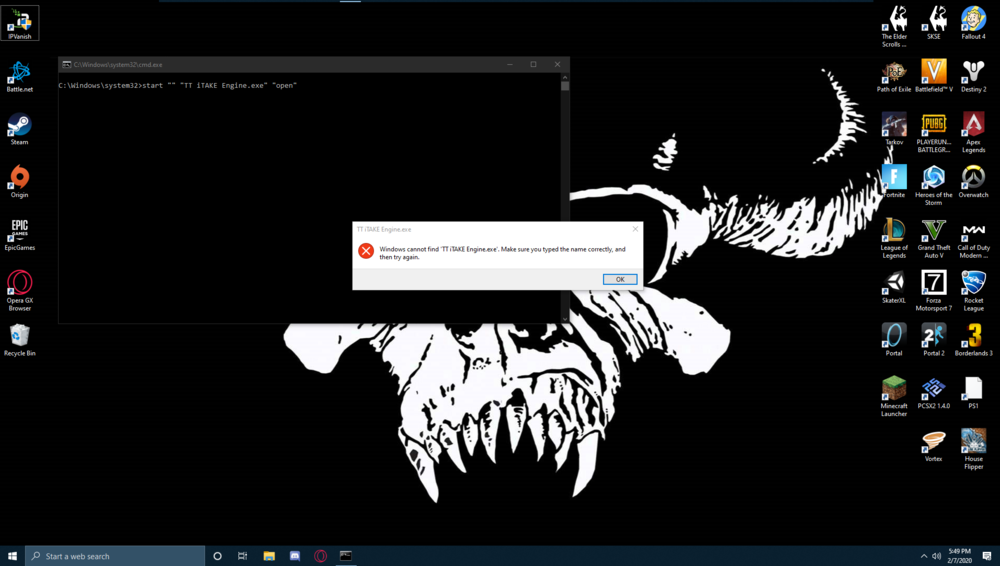Click the cmd.exe scrollbar down arrow

tap(565, 318)
